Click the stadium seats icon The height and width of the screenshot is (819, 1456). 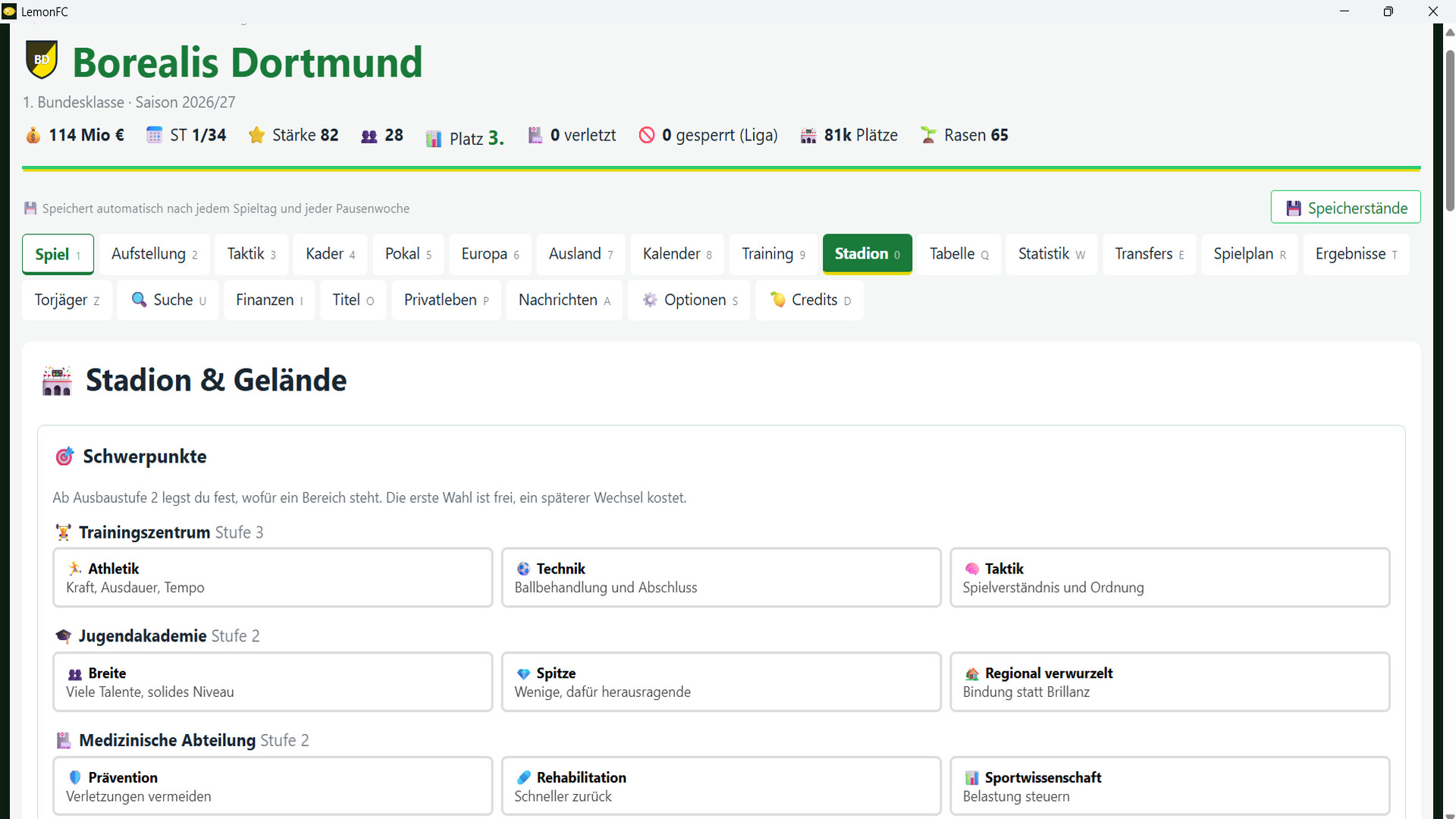(x=809, y=136)
